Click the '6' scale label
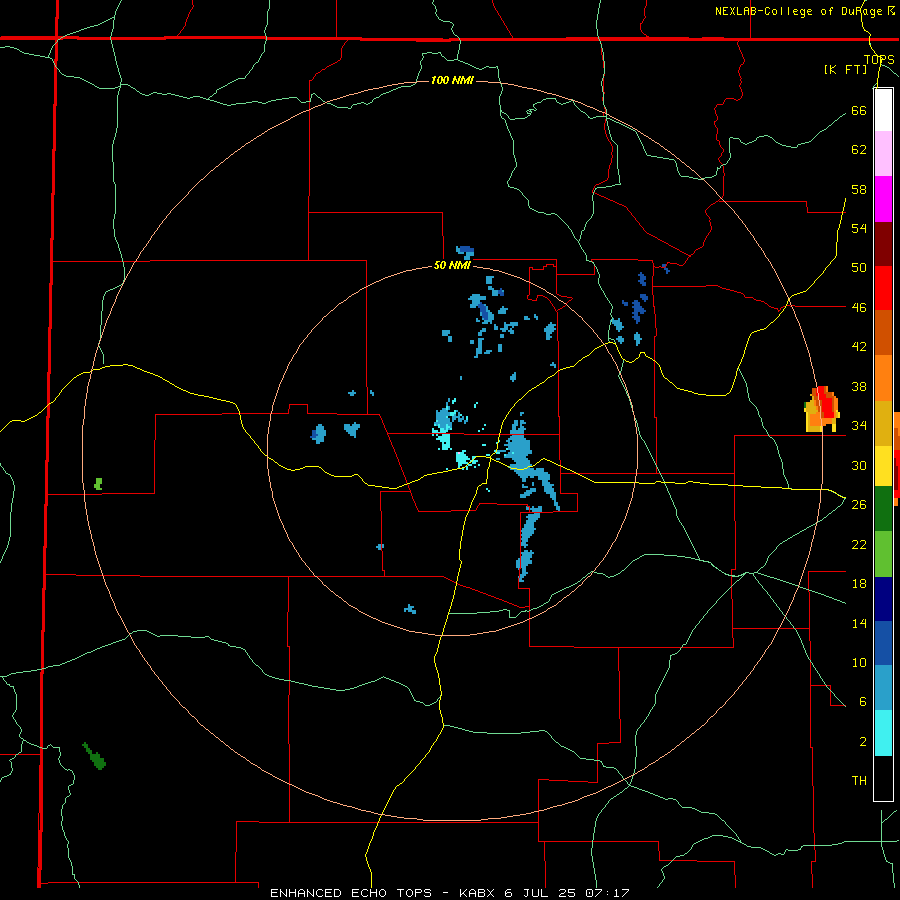The image size is (900, 900). [x=863, y=701]
